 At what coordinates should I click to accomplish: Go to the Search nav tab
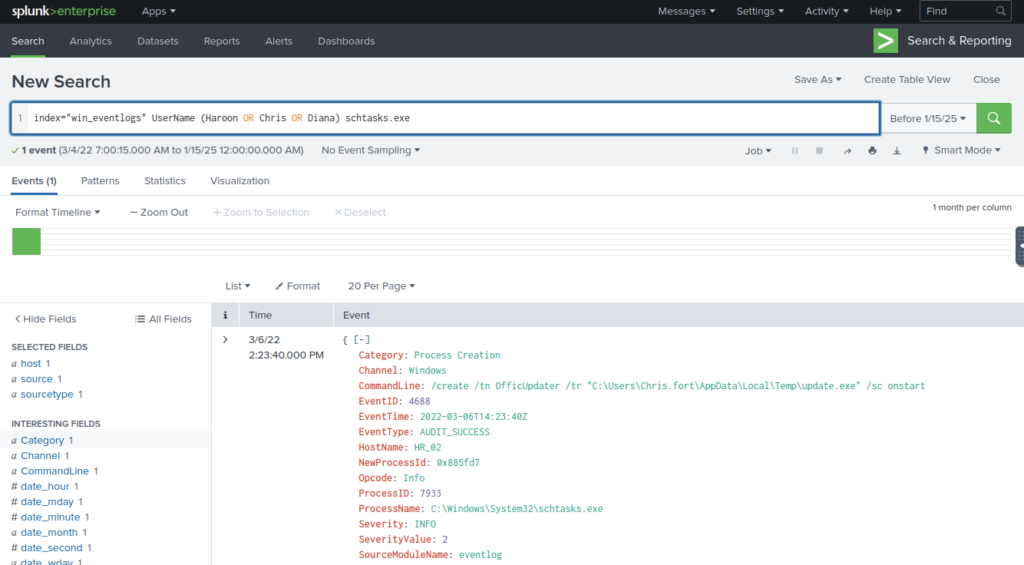tap(27, 41)
